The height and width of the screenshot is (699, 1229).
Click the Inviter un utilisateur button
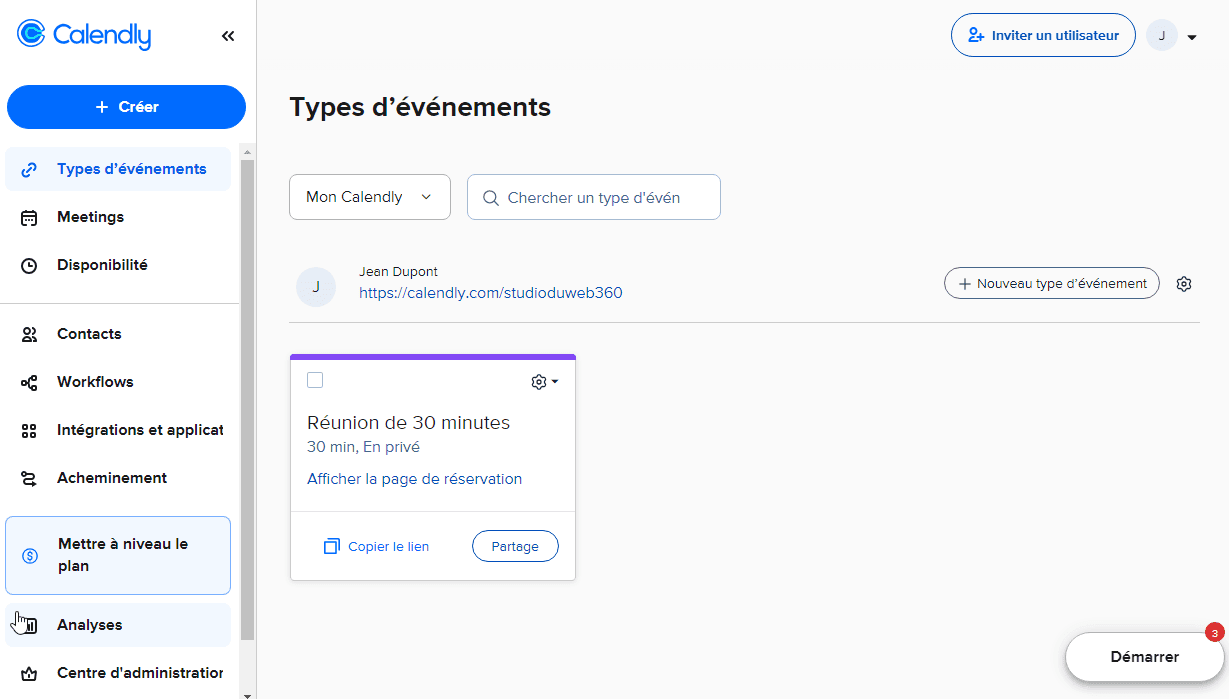[1043, 34]
